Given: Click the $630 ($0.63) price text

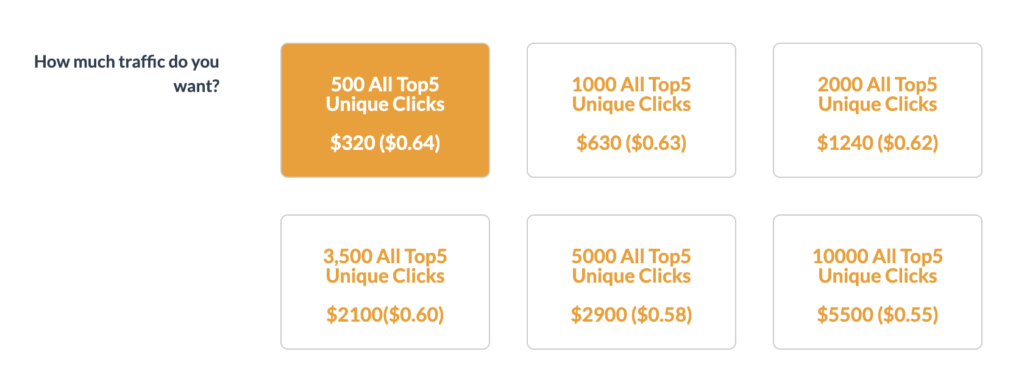Looking at the screenshot, I should click(x=631, y=144).
